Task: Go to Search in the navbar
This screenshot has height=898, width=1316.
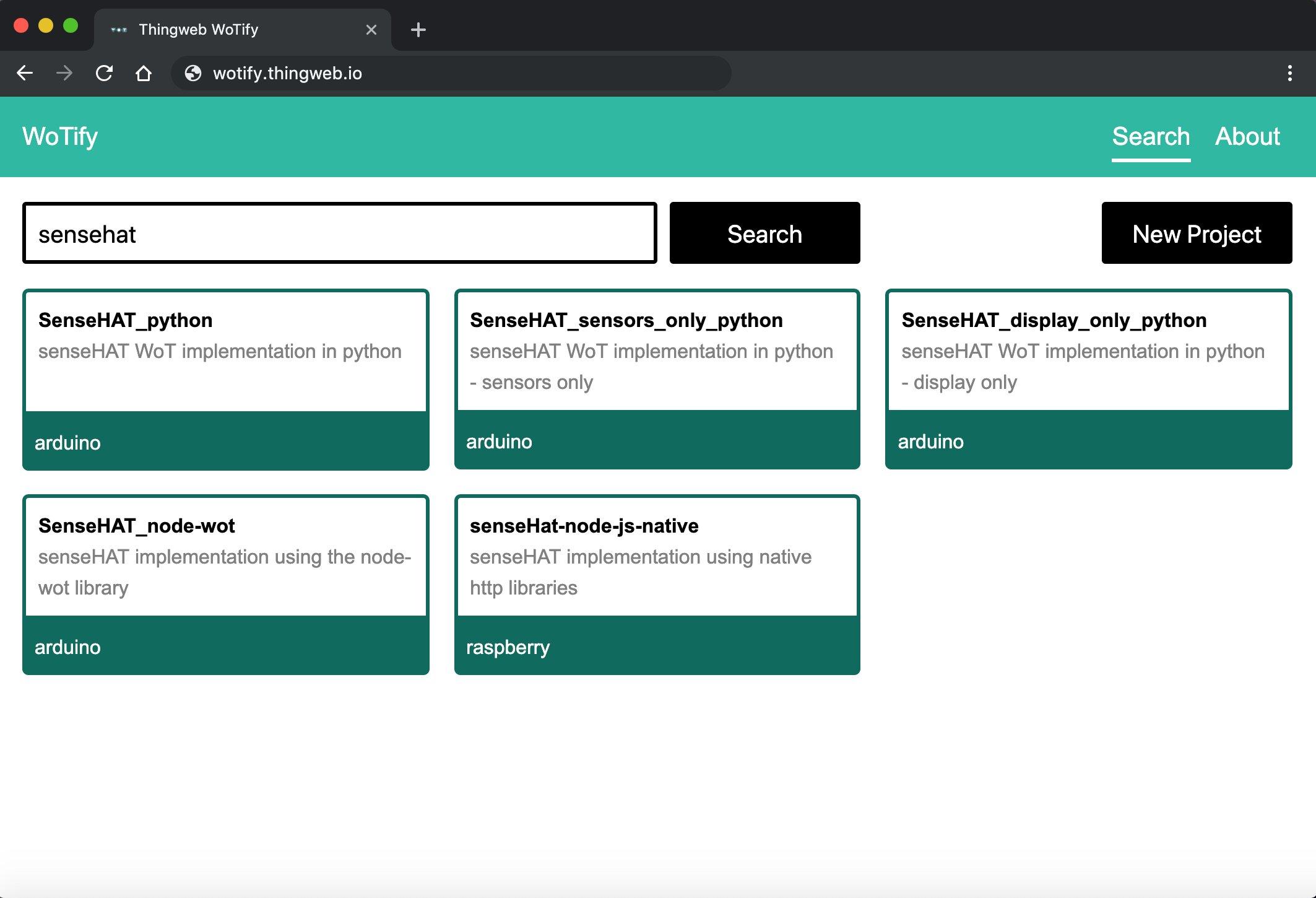Action: point(1150,136)
